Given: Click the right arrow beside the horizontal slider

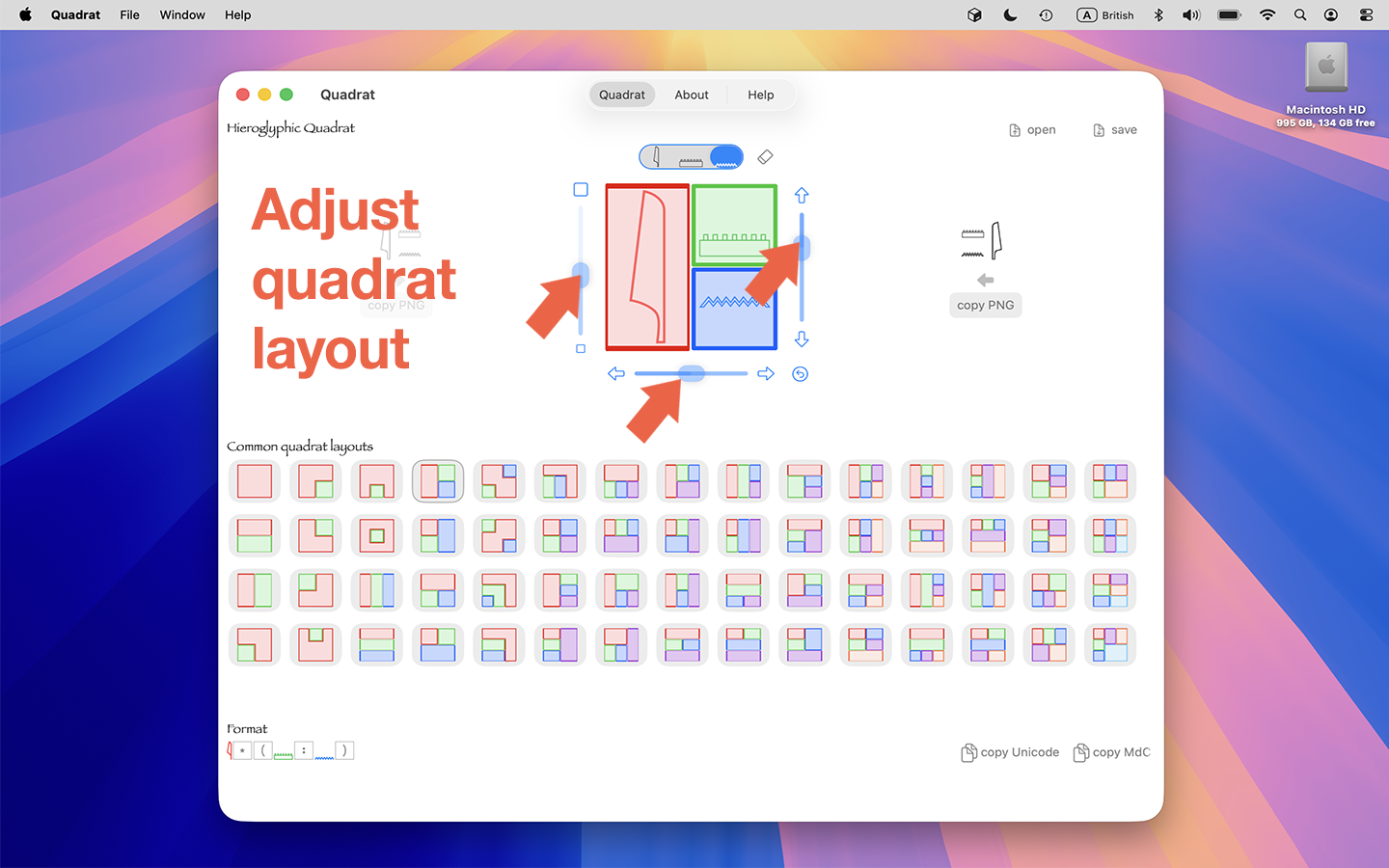Looking at the screenshot, I should pos(766,373).
